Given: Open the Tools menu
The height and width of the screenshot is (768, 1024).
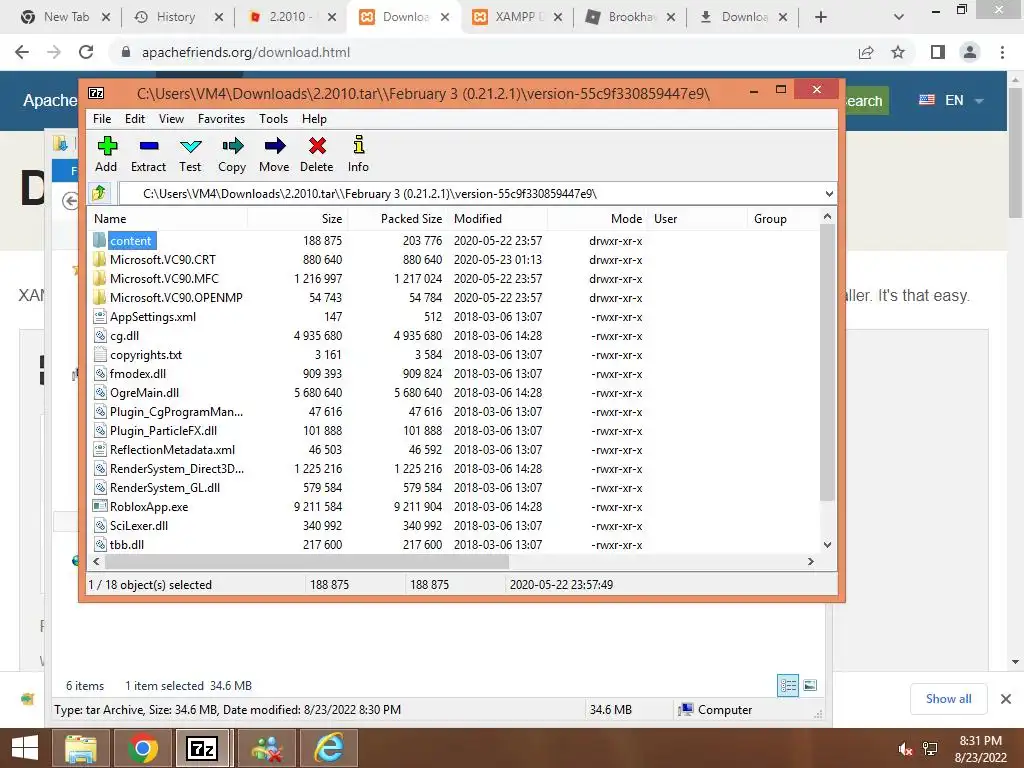Looking at the screenshot, I should click(273, 118).
